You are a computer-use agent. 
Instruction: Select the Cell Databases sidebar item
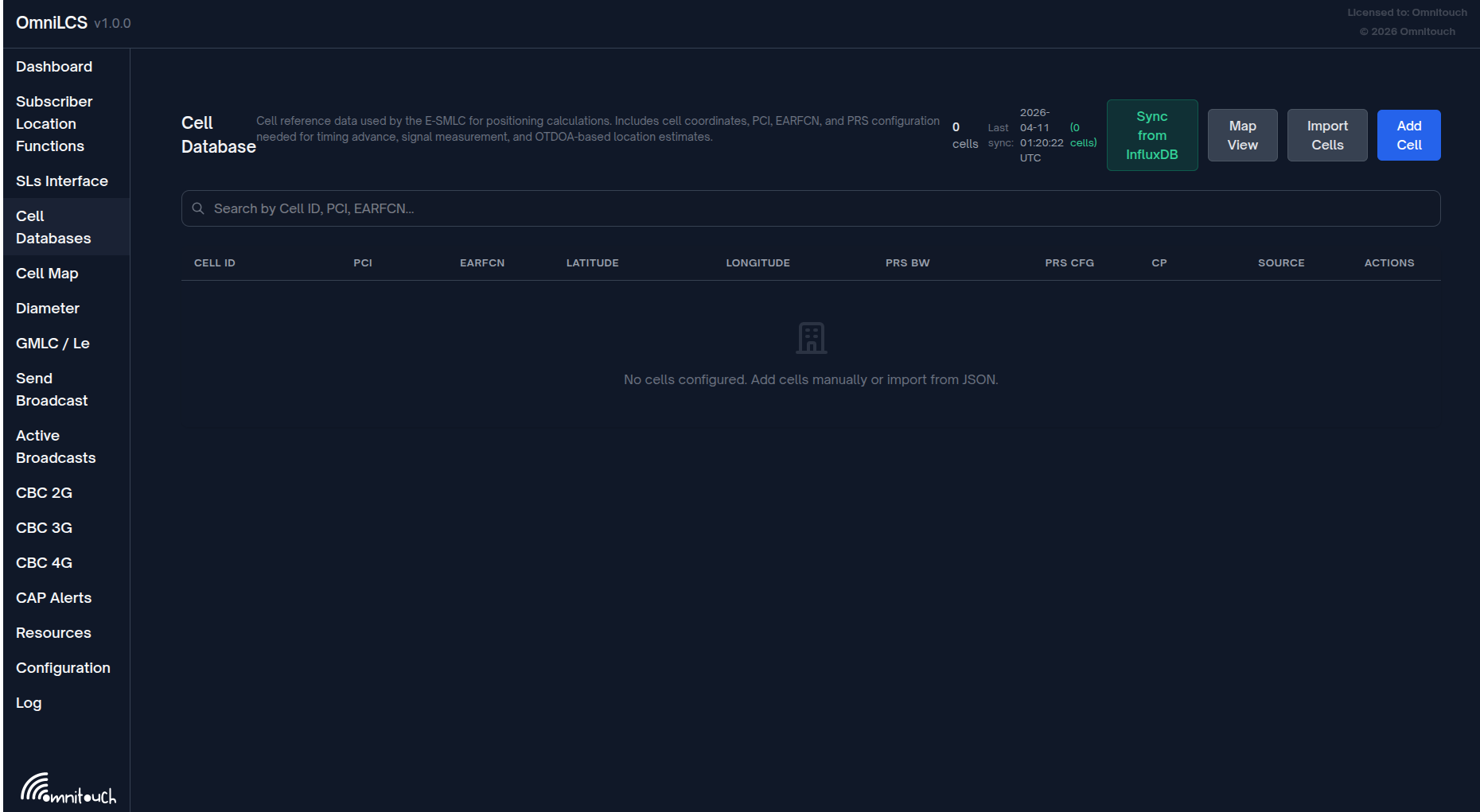53,227
